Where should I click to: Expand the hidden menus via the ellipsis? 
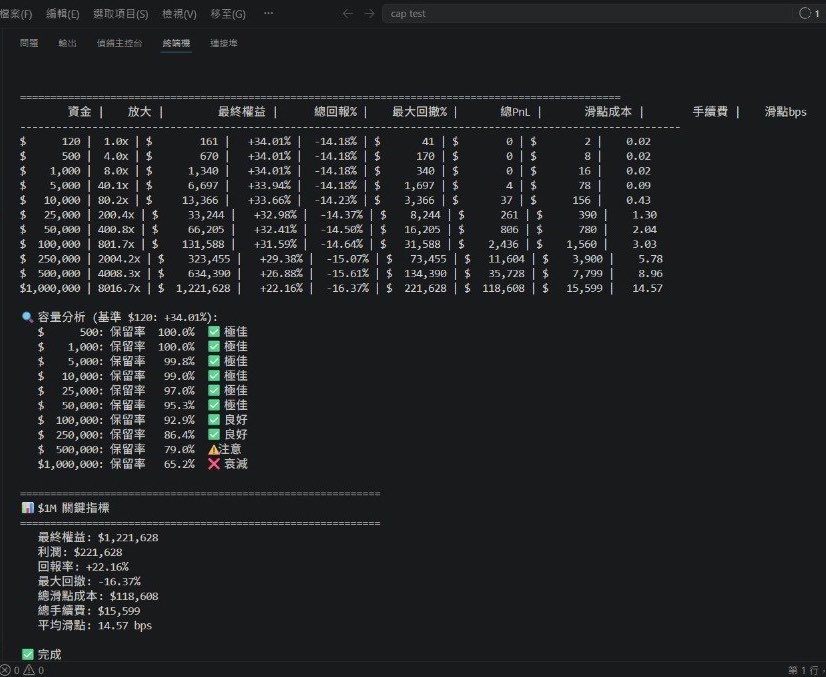click(x=268, y=13)
